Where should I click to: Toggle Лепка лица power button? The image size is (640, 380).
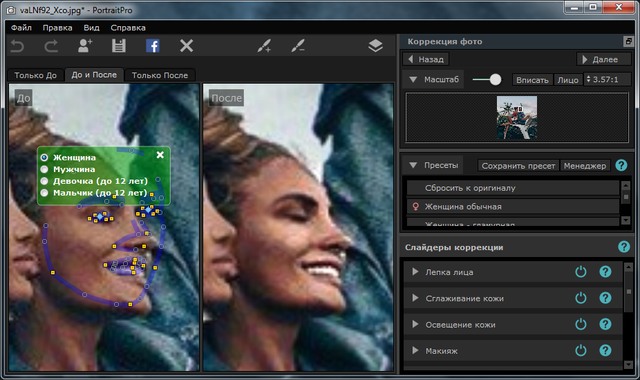coord(580,272)
